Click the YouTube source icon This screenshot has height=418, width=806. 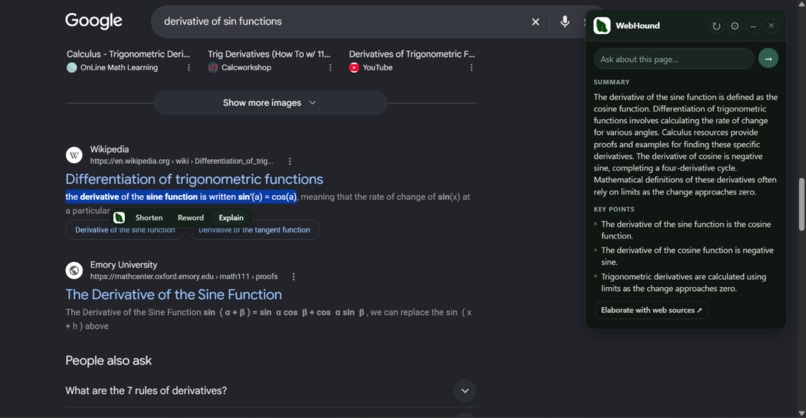tap(354, 67)
